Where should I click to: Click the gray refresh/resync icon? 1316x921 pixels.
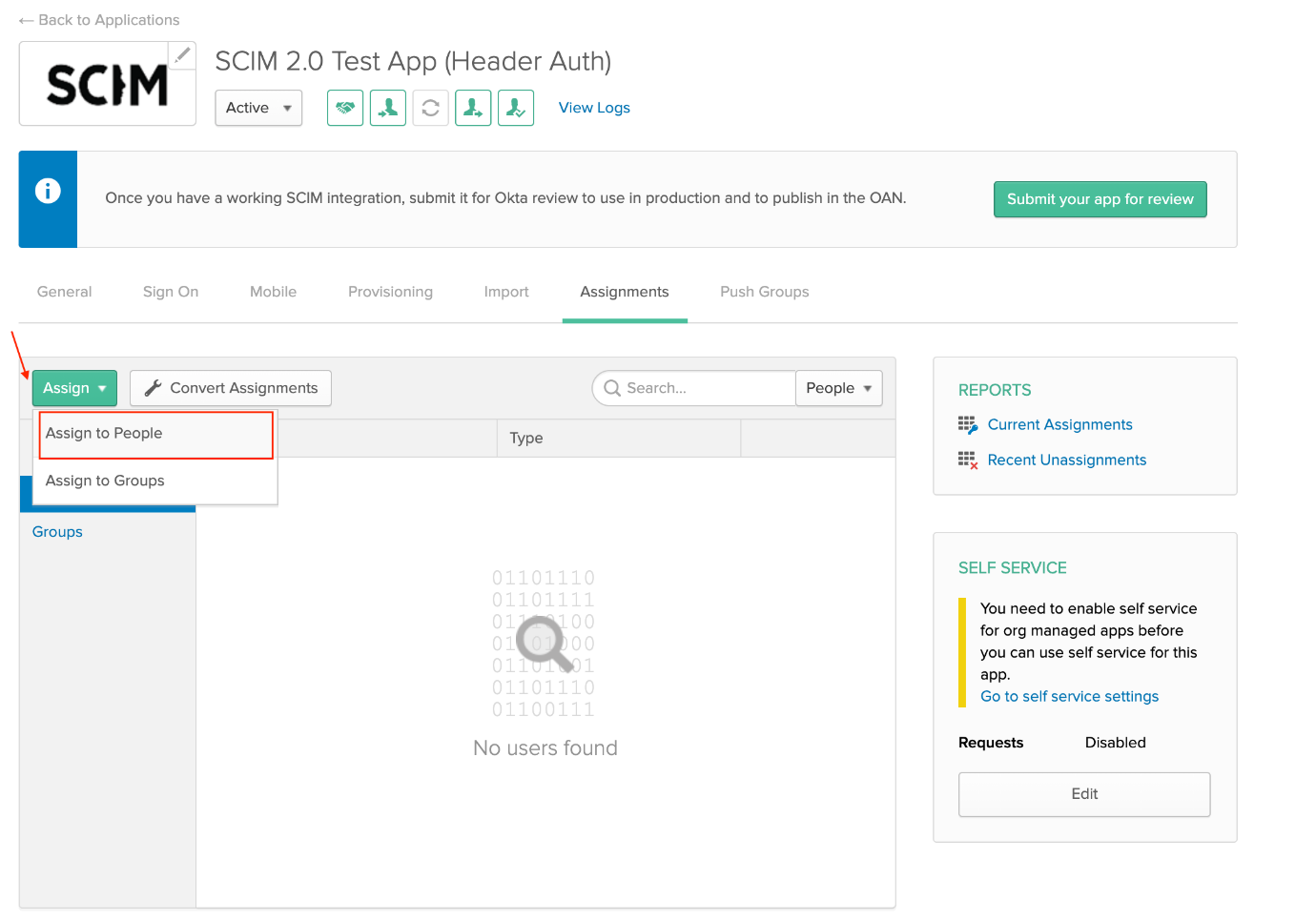pyautogui.click(x=430, y=108)
